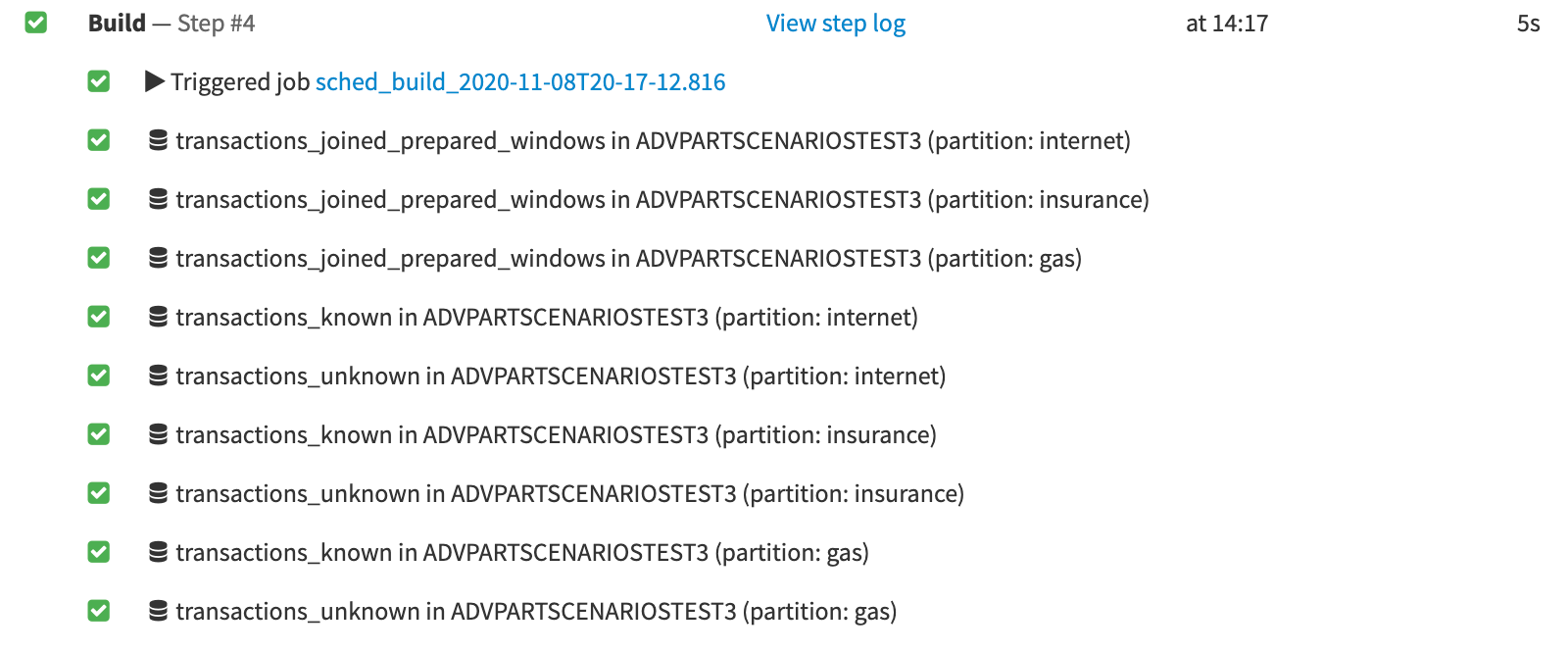Click dataset icon for transactions_known internet partition
Image resolution: width=1568 pixels, height=653 pixels.
point(158,317)
